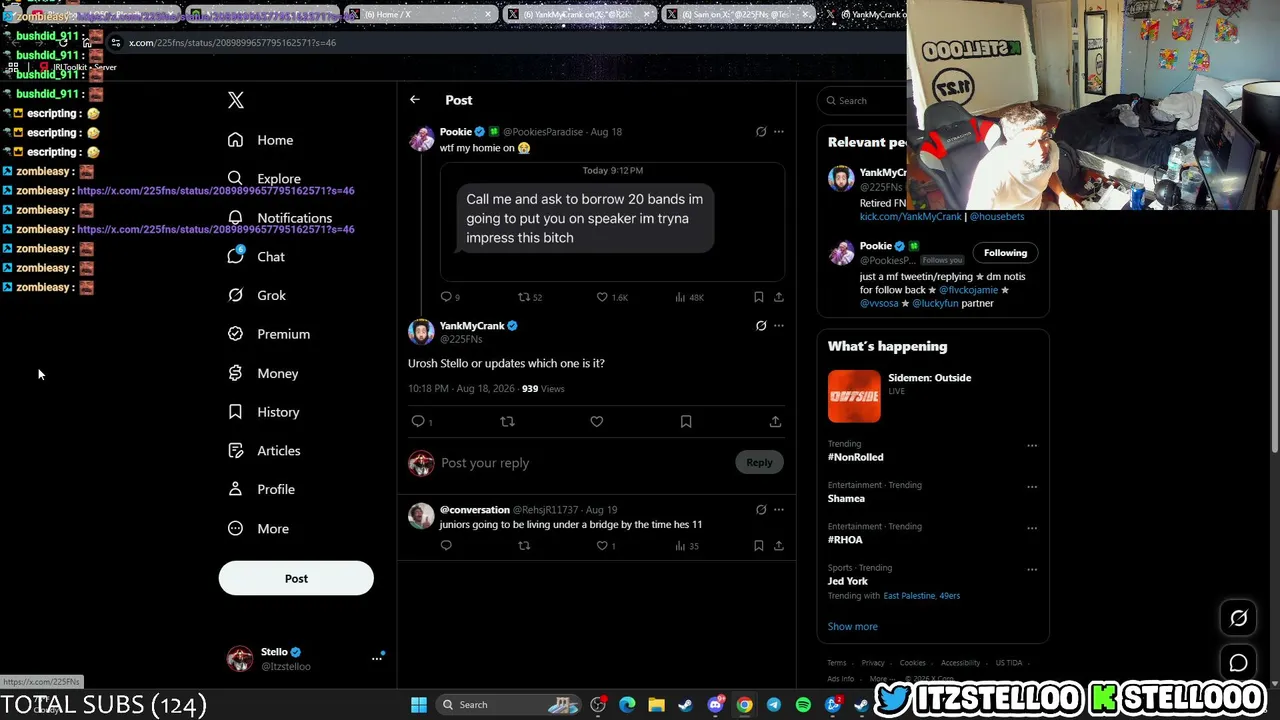Open Premium in the sidebar

pos(269,334)
